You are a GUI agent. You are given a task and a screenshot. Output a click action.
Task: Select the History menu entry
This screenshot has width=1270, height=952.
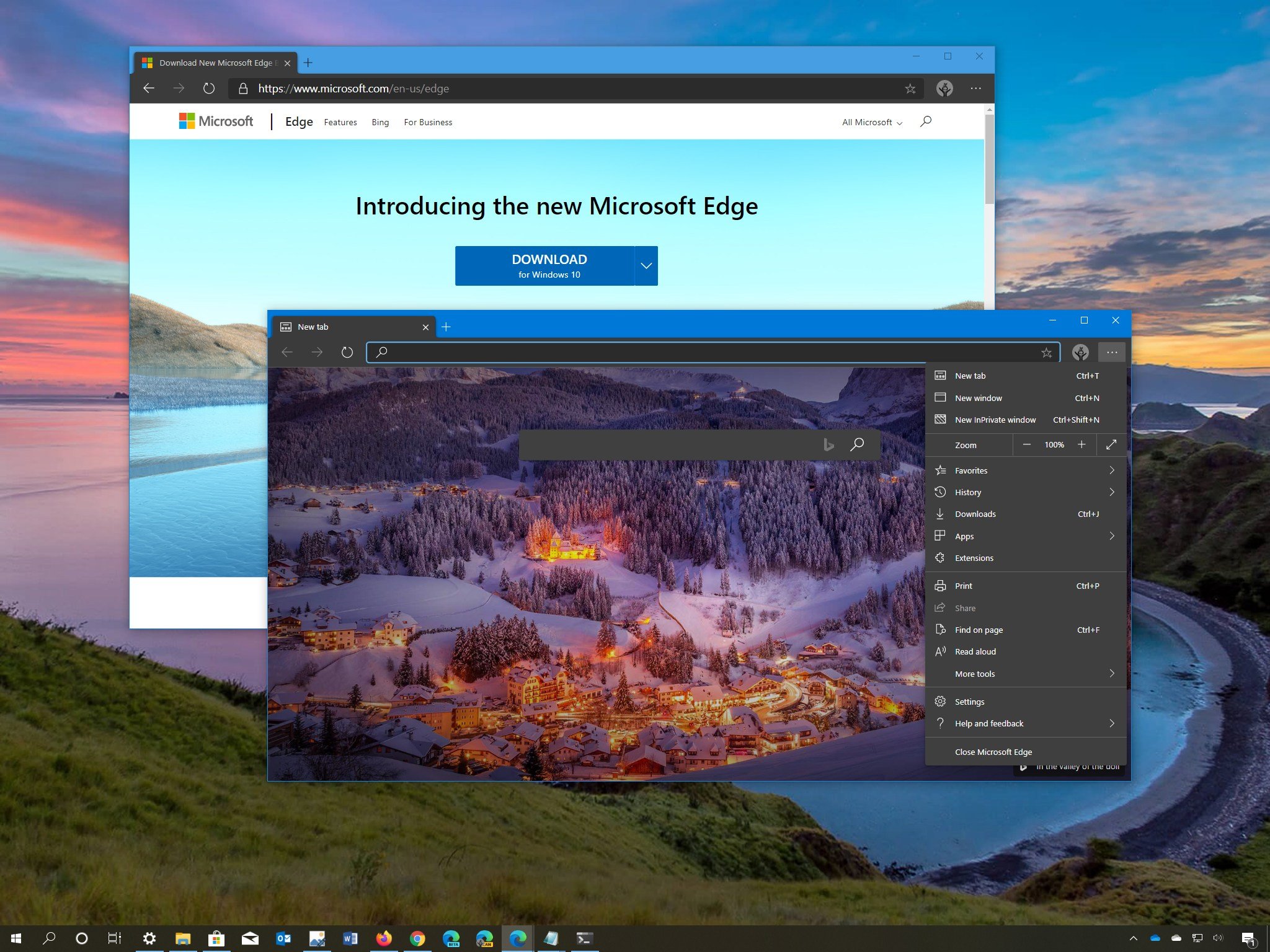(1024, 491)
